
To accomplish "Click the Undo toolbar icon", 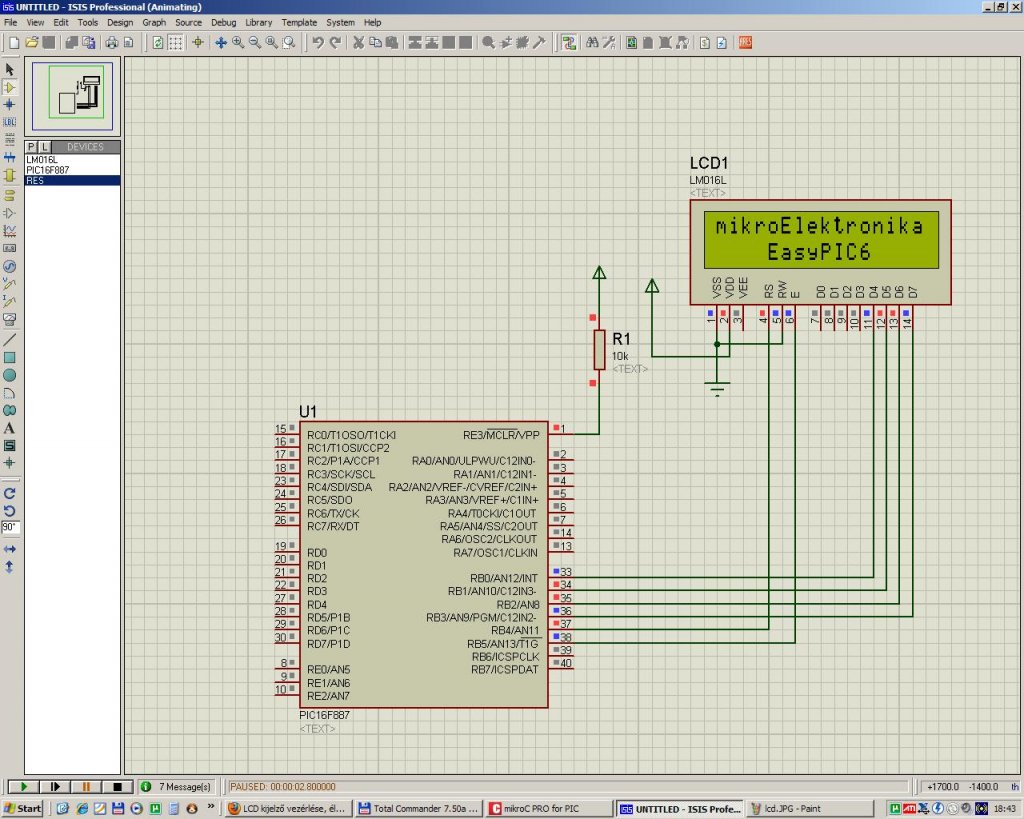I will pyautogui.click(x=318, y=42).
